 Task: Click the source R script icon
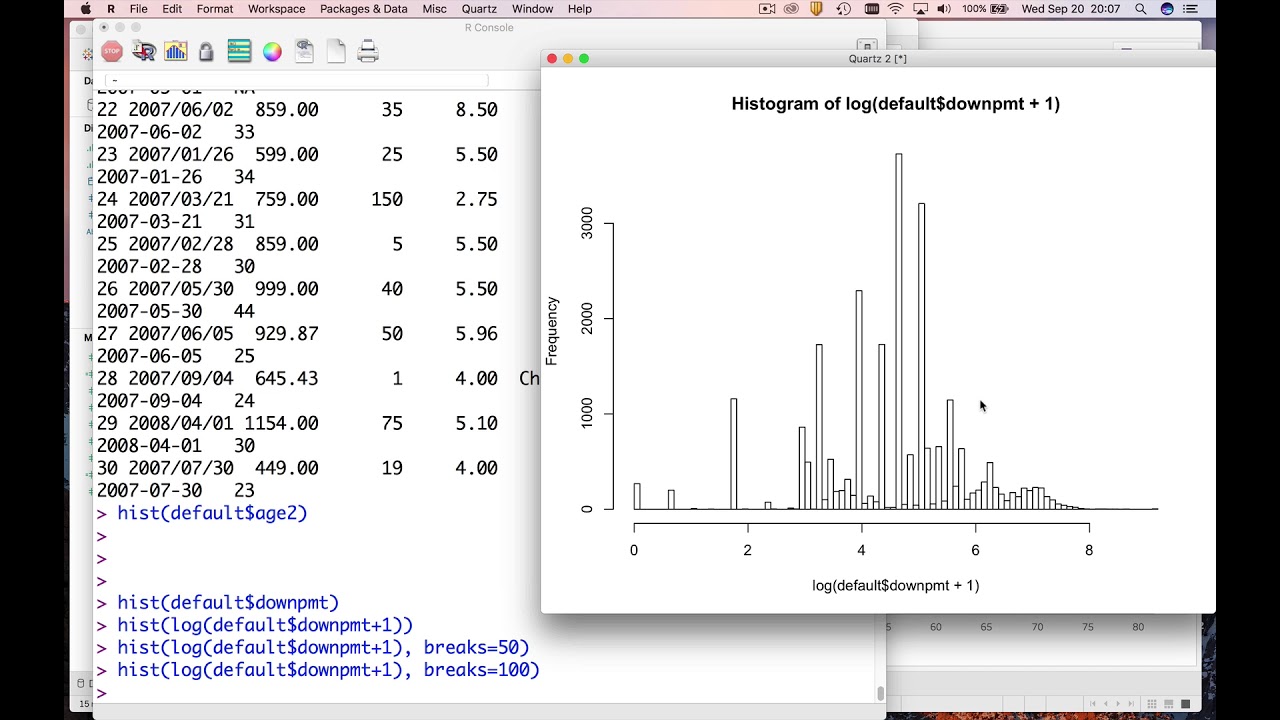tap(144, 51)
